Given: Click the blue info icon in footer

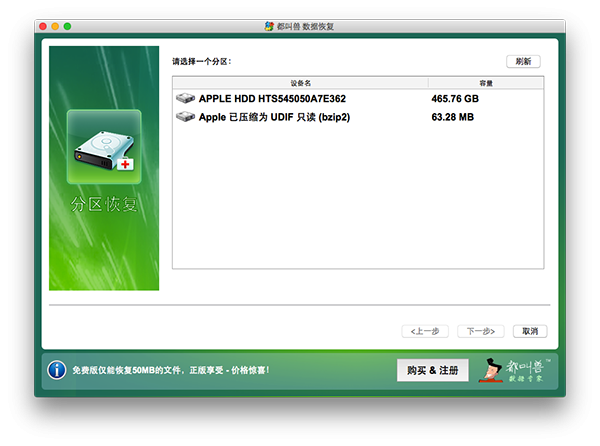Looking at the screenshot, I should tap(57, 370).
